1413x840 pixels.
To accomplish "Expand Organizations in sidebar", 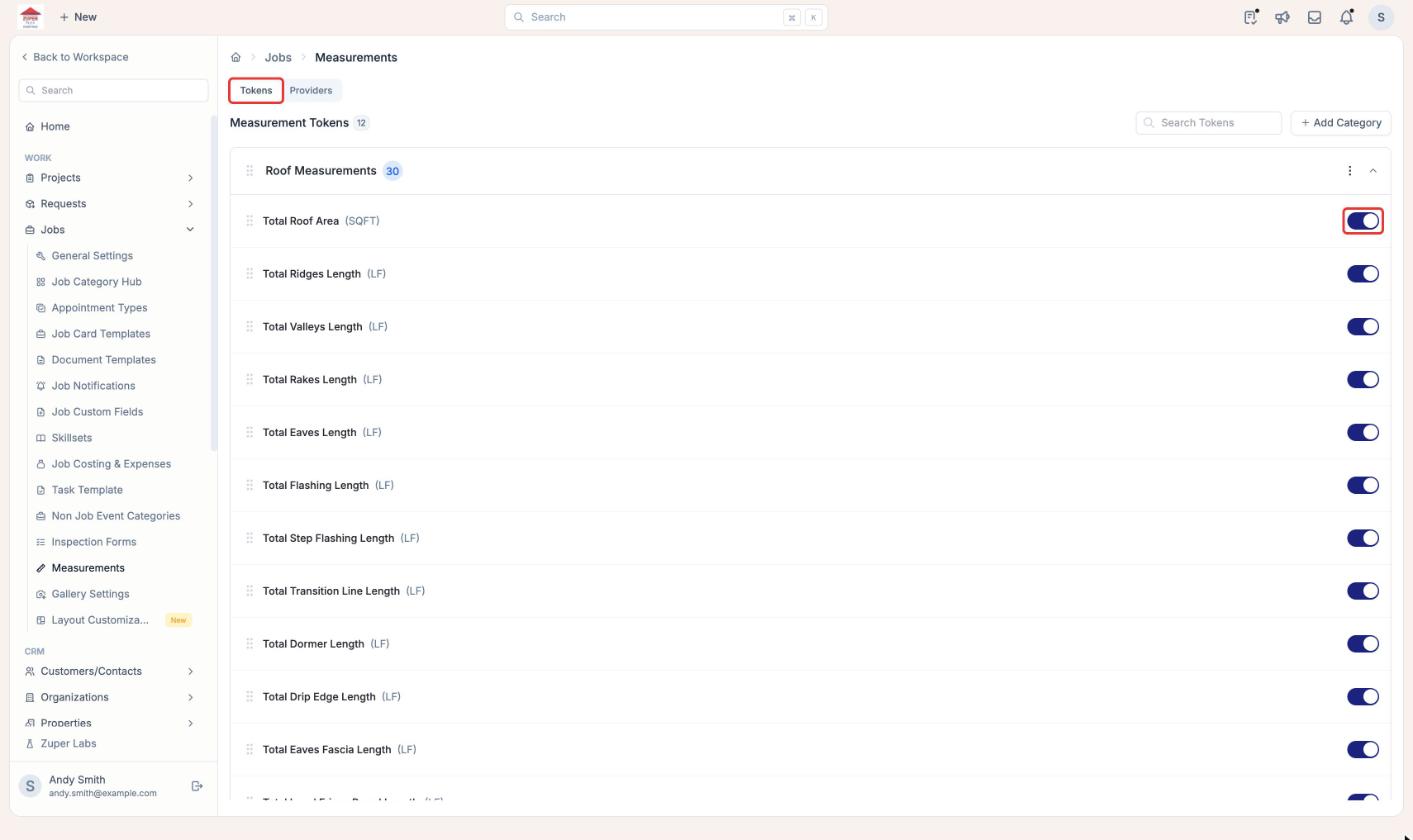I will tap(190, 698).
